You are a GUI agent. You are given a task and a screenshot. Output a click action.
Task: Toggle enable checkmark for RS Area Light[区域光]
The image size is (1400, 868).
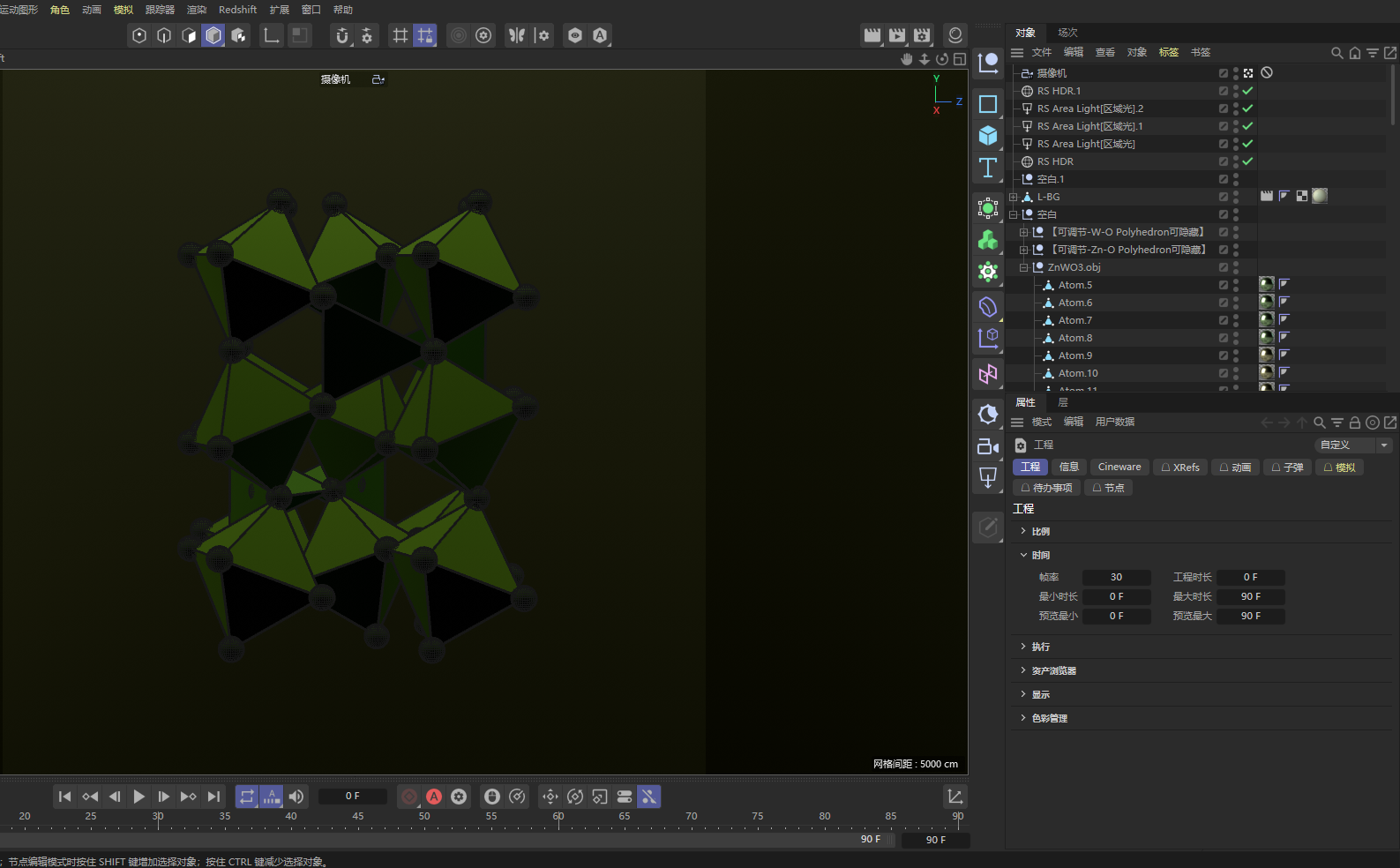point(1247,144)
